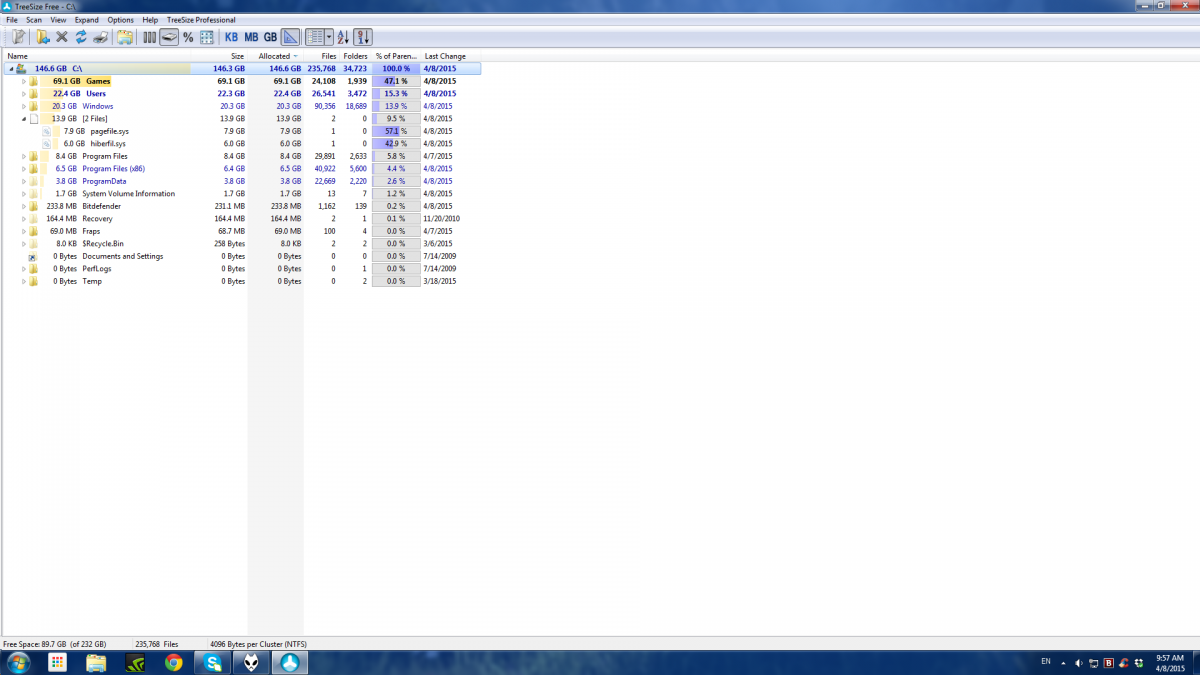
Task: Click pagefile.sys 57.1 % percent bar
Action: (396, 131)
